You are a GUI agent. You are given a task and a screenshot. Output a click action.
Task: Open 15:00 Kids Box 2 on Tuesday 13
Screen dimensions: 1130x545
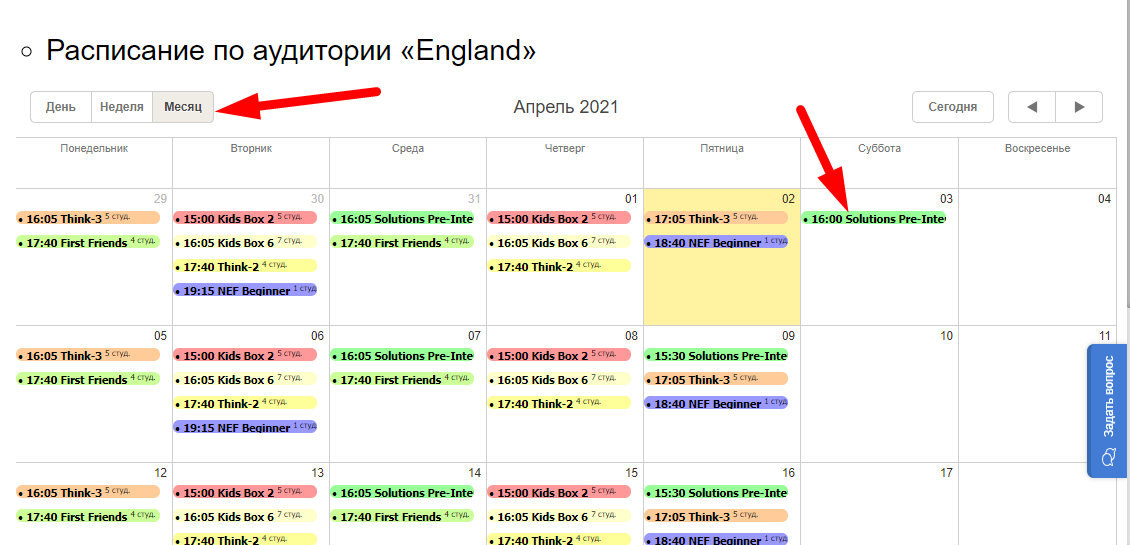point(245,492)
